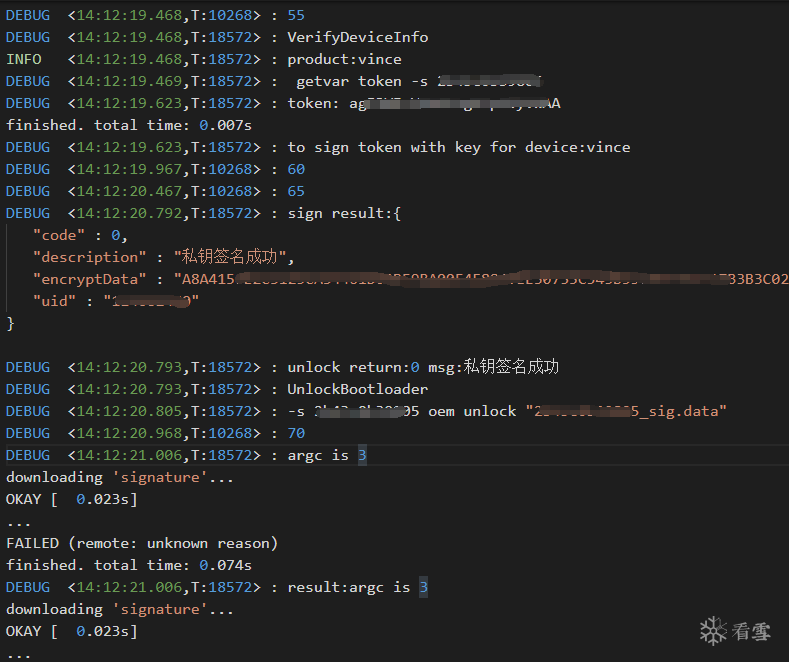Click the 'sign result:{' text

[x=343, y=213]
